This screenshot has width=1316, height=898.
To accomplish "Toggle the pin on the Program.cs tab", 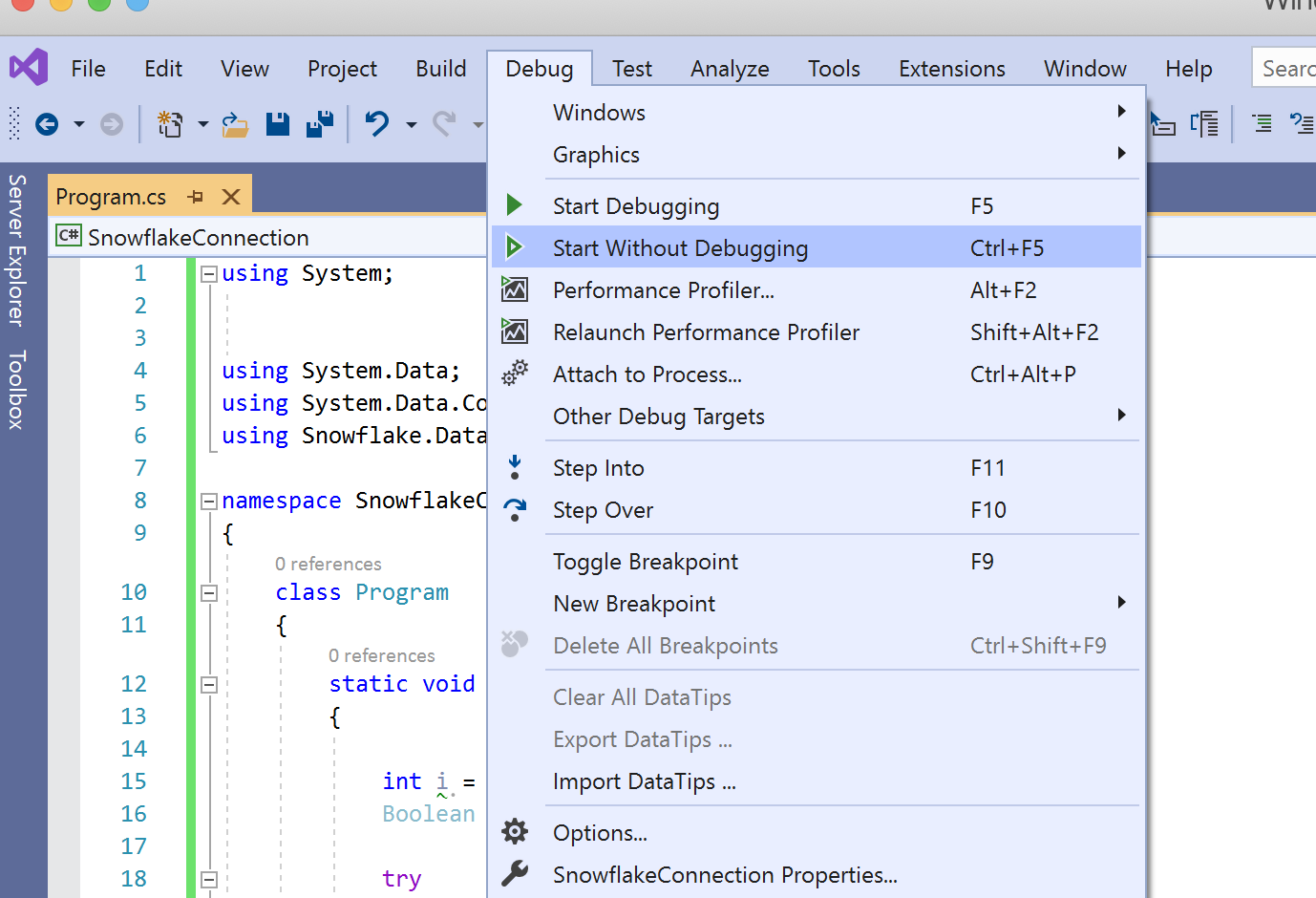I will pos(198,196).
